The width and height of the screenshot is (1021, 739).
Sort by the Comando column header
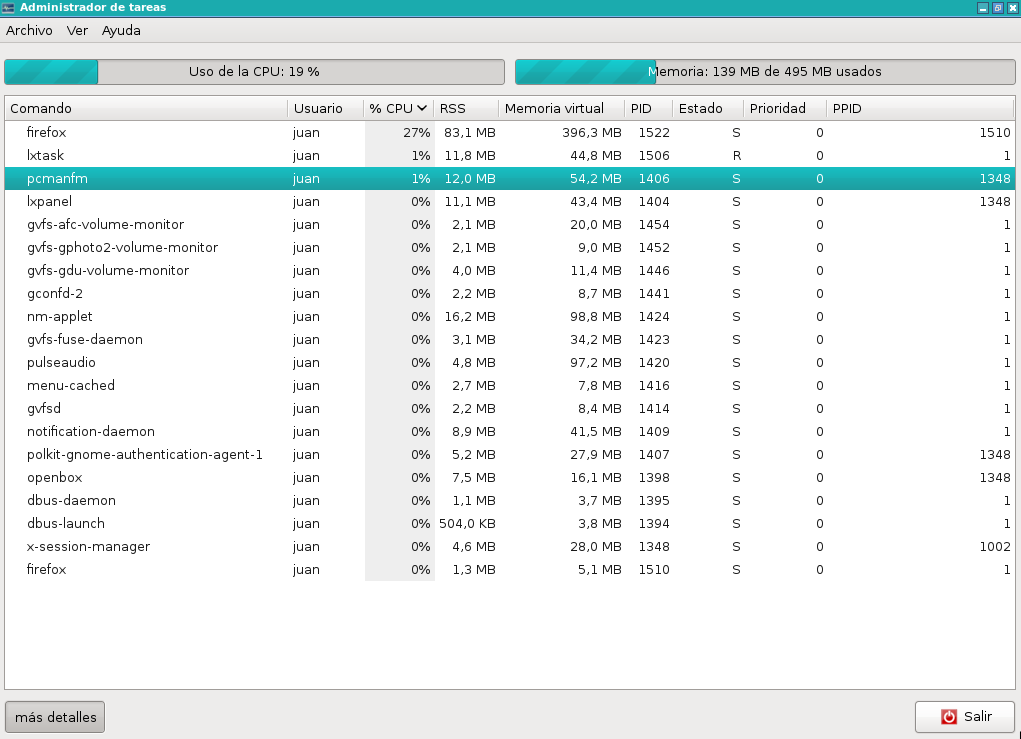pos(146,109)
